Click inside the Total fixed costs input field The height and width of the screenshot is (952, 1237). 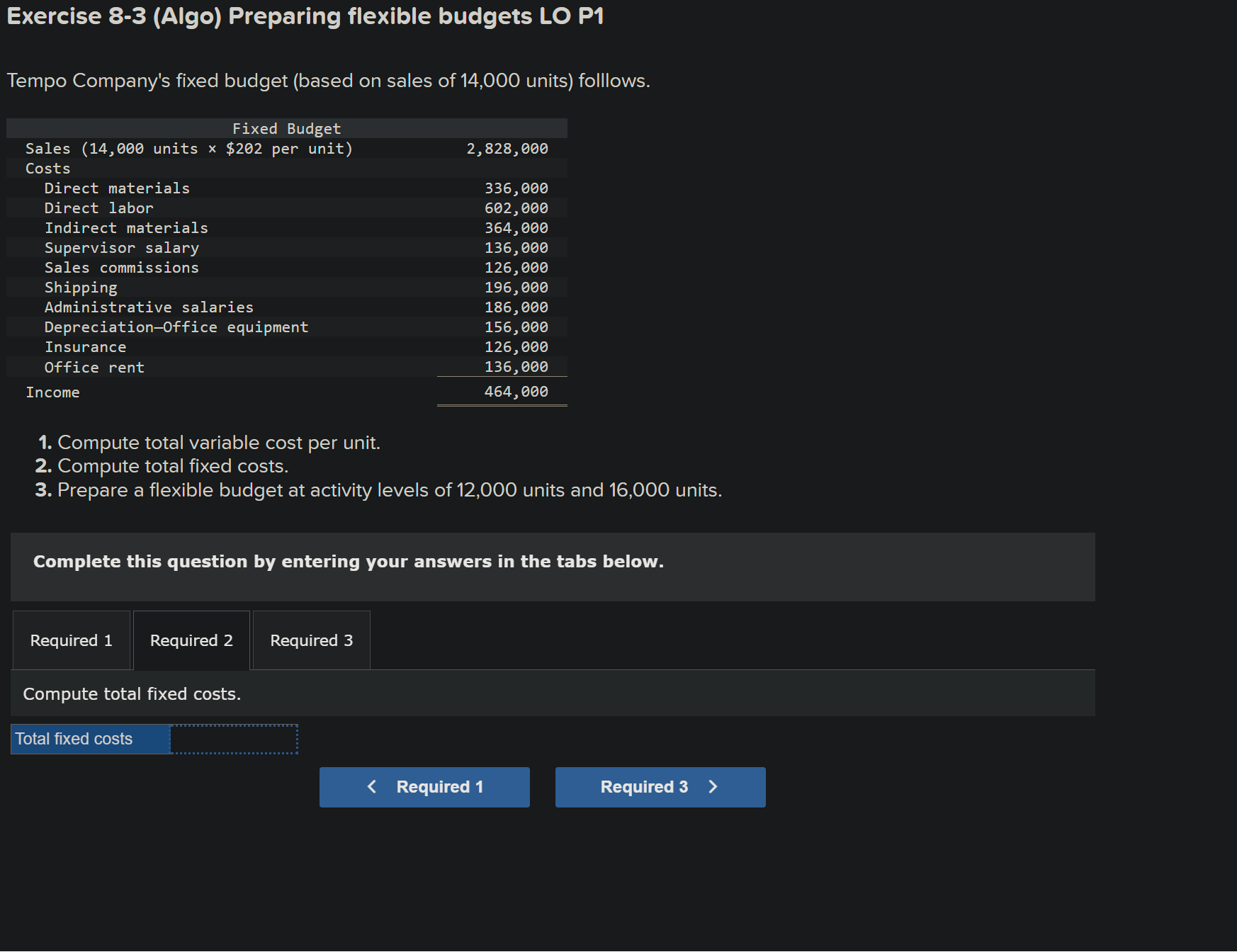(234, 739)
